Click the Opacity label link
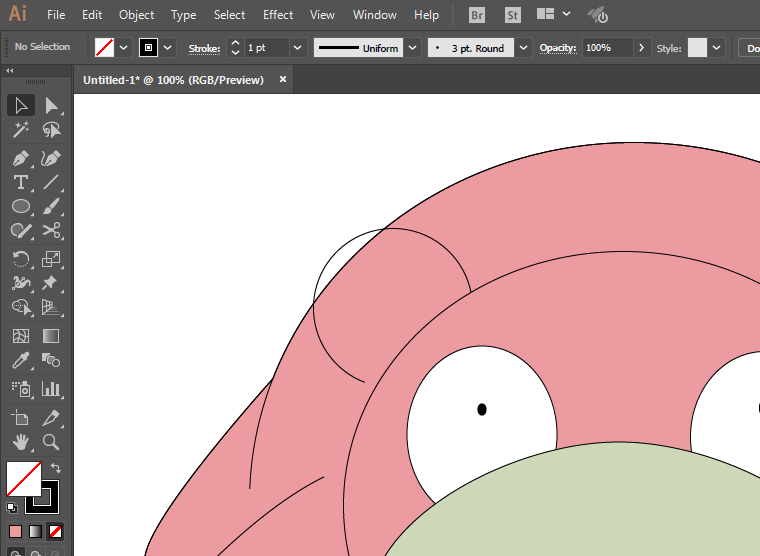This screenshot has height=556, width=760. coord(558,48)
